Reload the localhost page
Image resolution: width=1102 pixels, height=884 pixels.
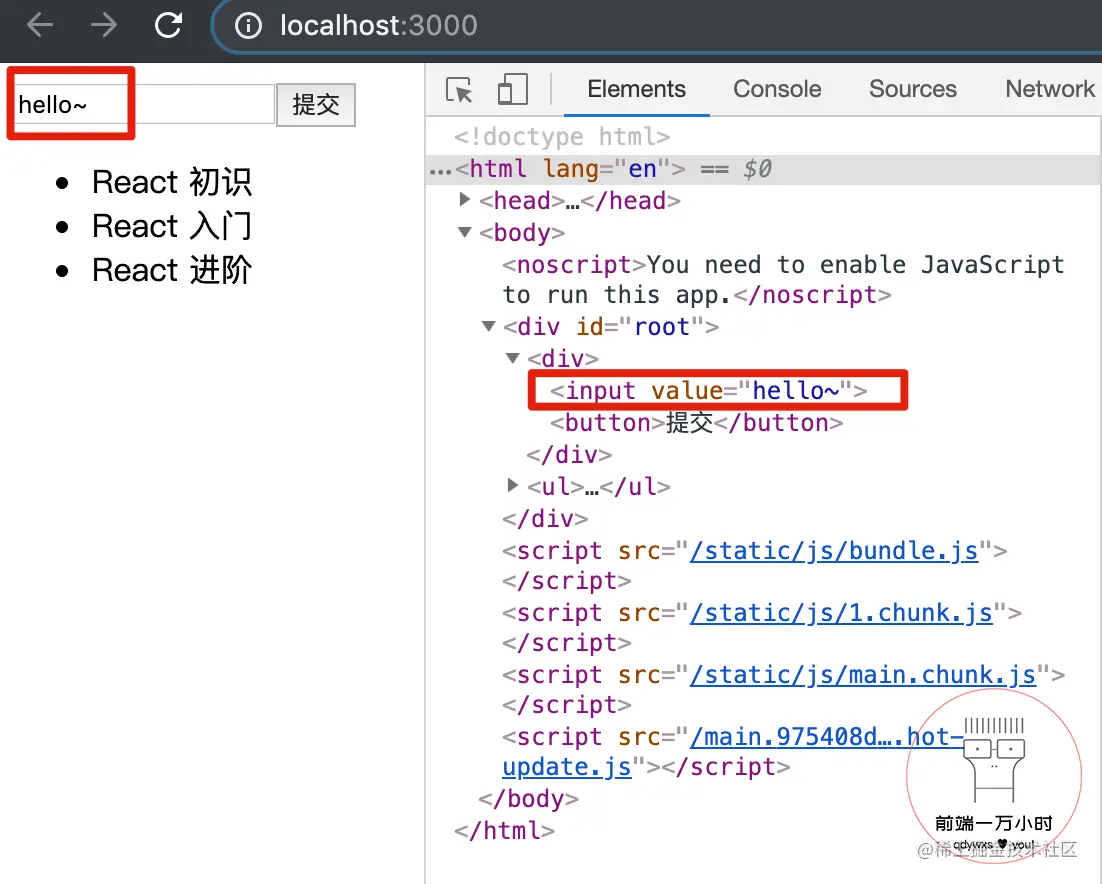pos(169,25)
